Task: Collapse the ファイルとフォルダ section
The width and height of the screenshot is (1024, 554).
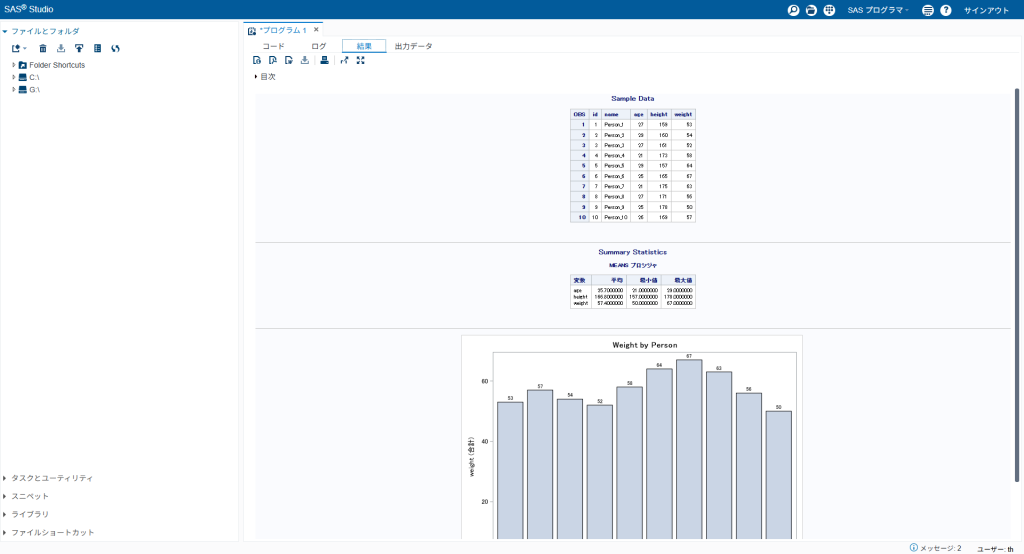Action: point(5,31)
